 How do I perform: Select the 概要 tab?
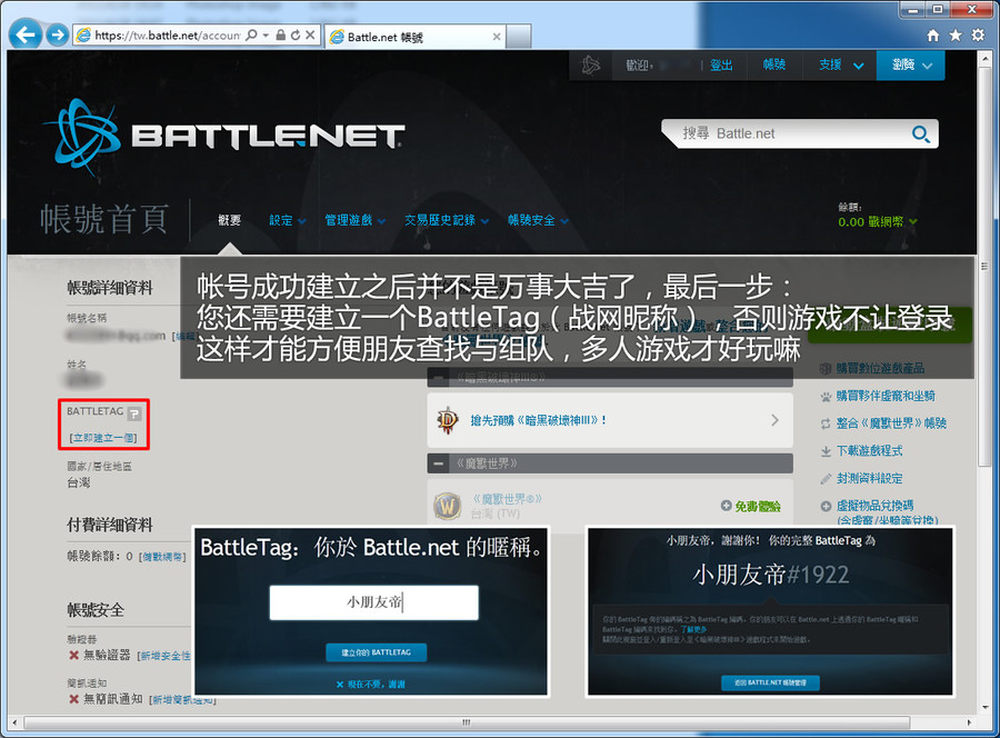click(230, 220)
